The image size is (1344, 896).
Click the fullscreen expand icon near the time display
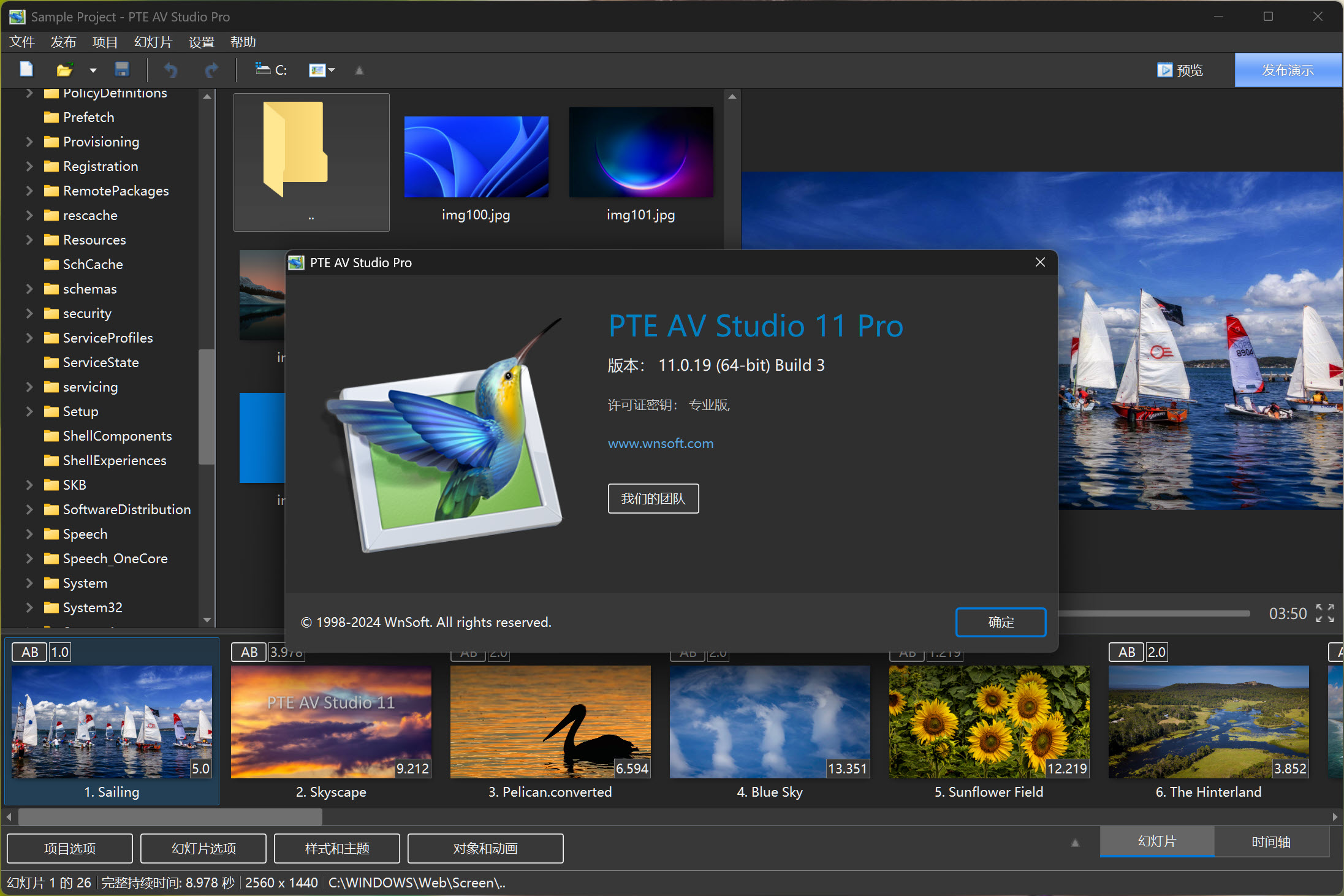(x=1325, y=613)
